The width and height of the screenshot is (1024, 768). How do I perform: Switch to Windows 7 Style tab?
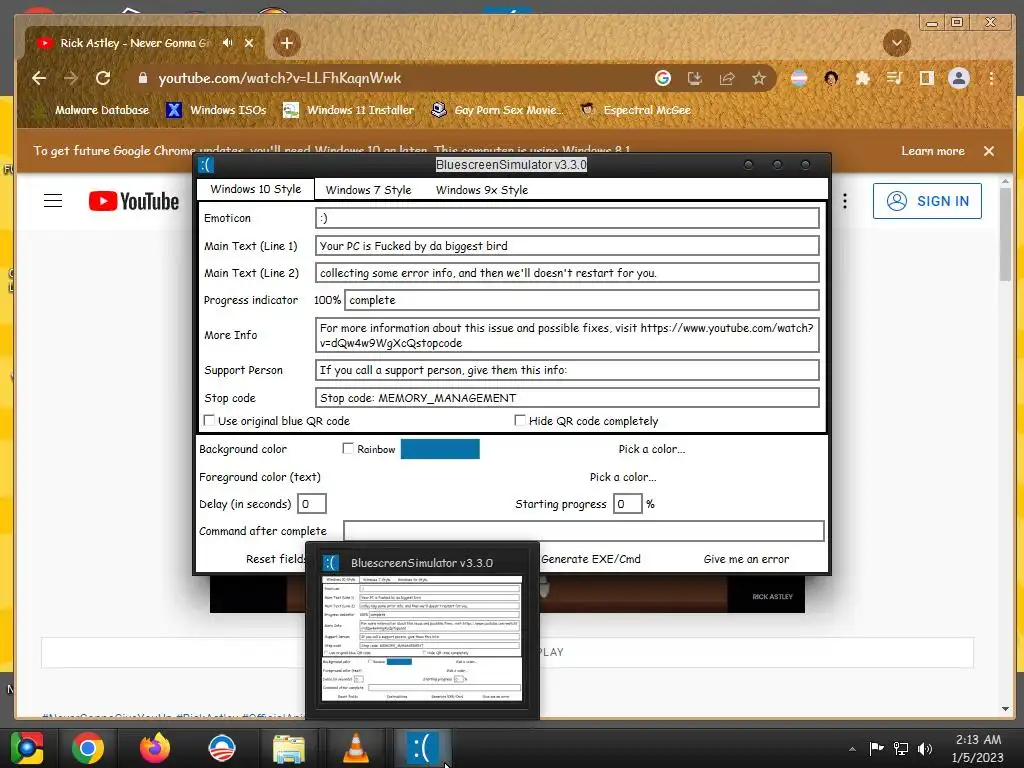[368, 190]
